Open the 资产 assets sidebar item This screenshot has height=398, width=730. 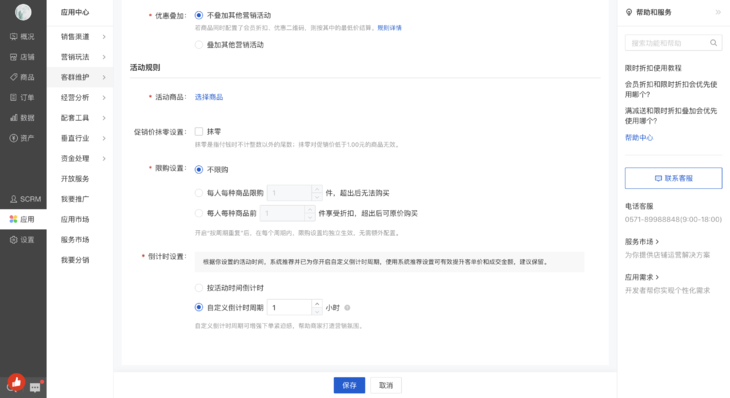(22, 138)
